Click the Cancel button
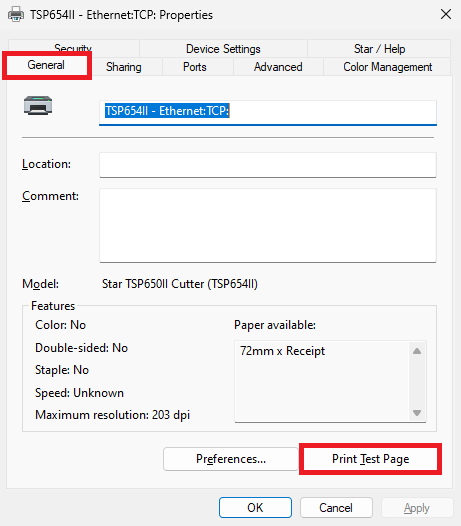 [336, 508]
